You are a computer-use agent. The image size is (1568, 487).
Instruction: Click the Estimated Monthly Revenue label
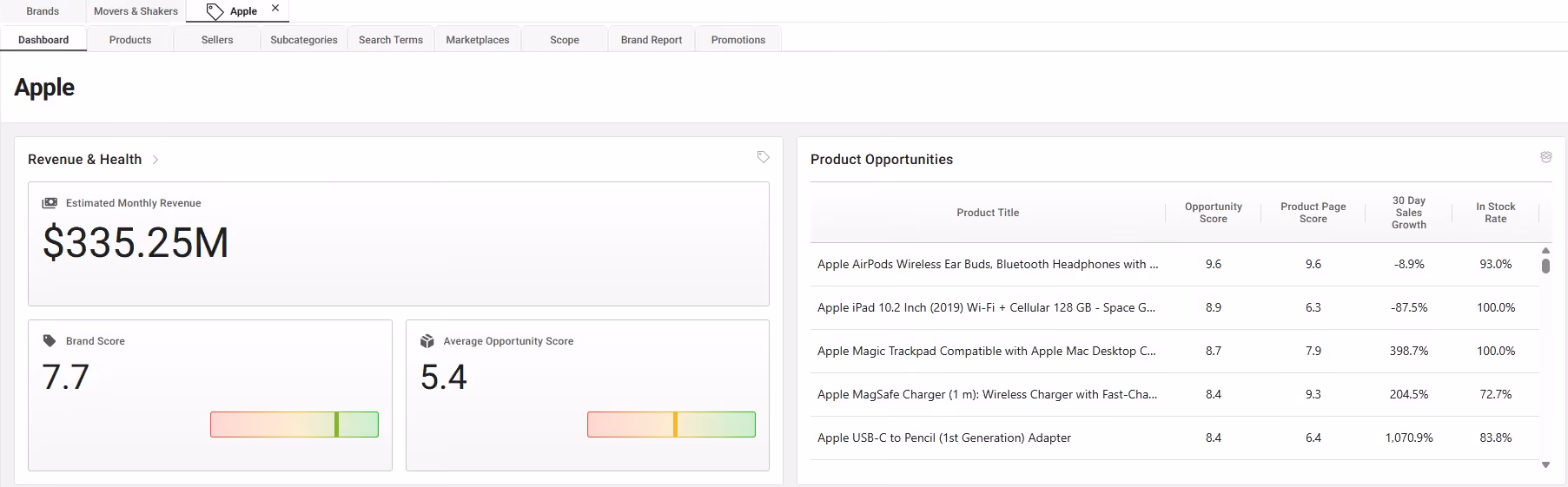point(134,203)
